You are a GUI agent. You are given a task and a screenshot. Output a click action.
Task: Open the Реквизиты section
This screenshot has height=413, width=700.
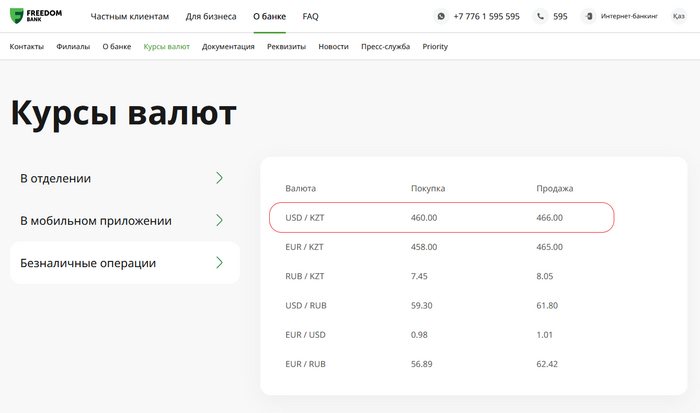pos(286,47)
